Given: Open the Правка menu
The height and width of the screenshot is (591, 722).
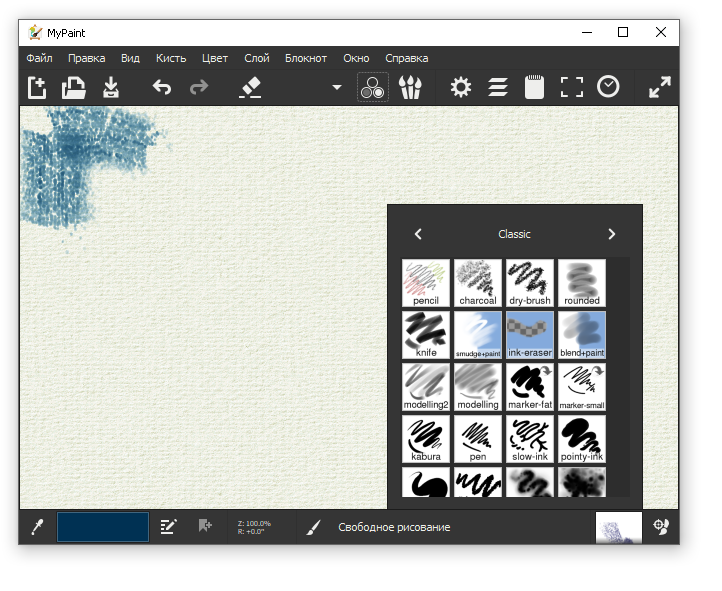Looking at the screenshot, I should point(87,58).
